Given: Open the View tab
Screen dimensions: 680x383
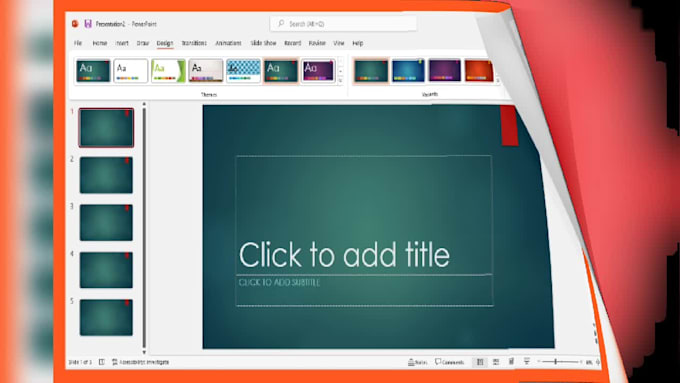Looking at the screenshot, I should pos(339,43).
